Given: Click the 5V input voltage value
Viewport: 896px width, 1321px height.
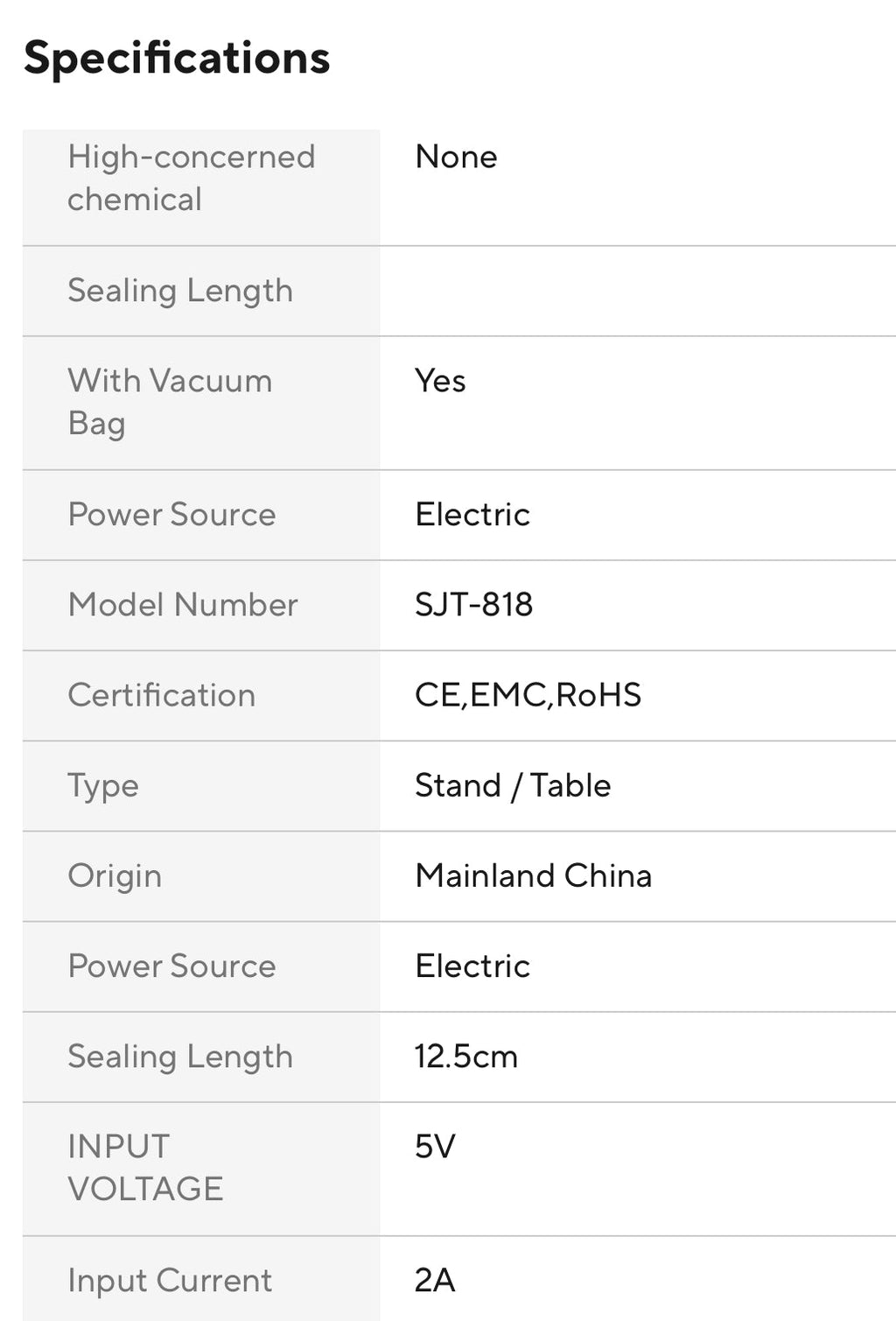Looking at the screenshot, I should tap(435, 1147).
